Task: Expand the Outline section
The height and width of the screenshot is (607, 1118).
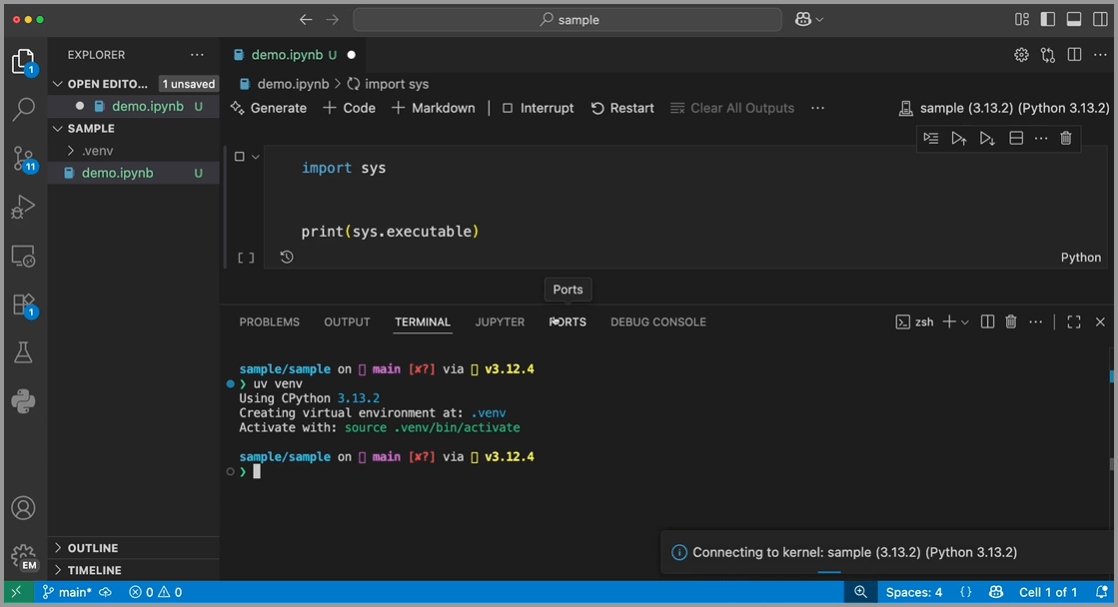Action: [x=92, y=548]
